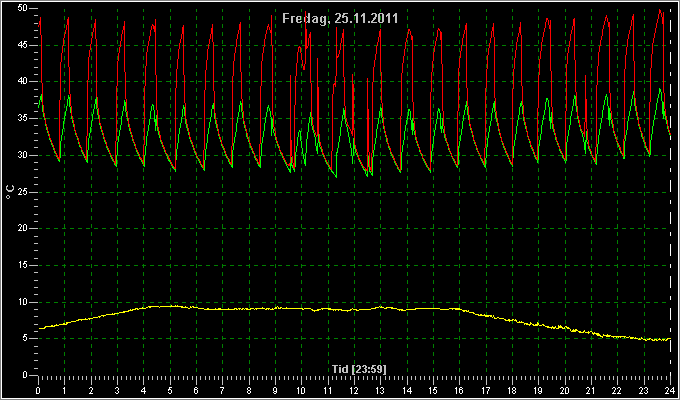The width and height of the screenshot is (680, 400).
Task: Select hour 0 on the time axis
Action: (38, 391)
